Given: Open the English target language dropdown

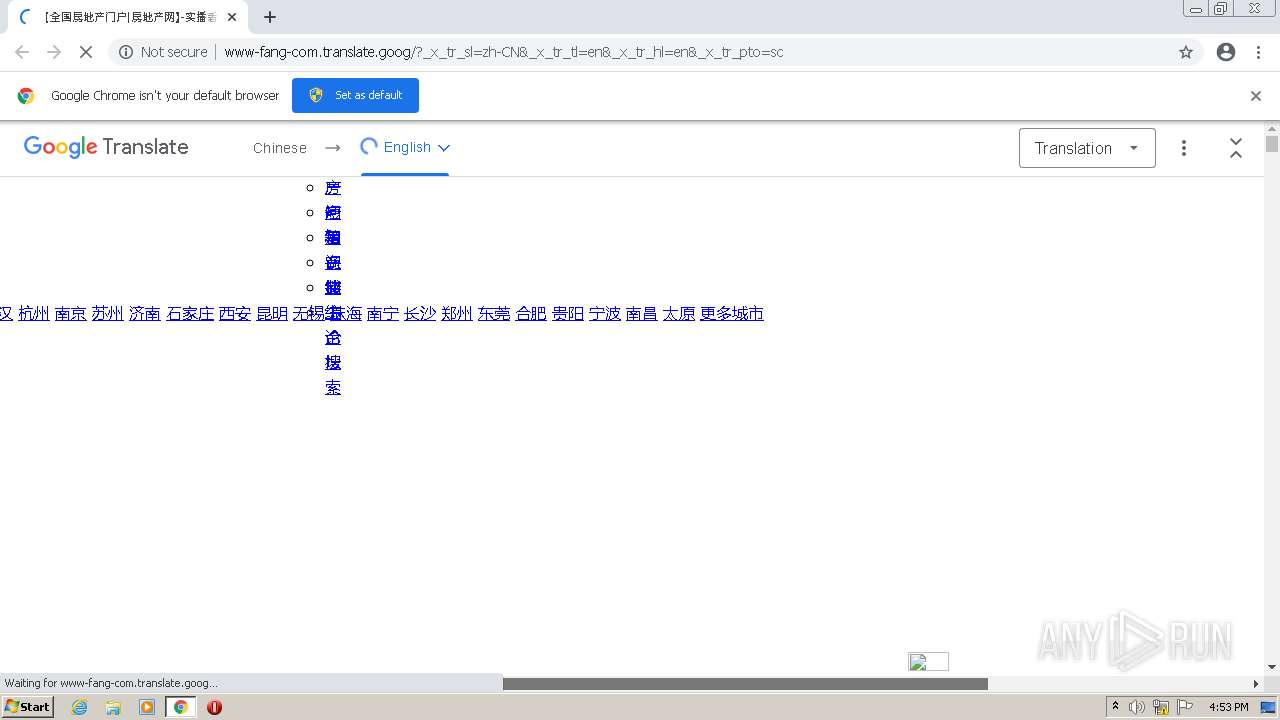Looking at the screenshot, I should click(405, 147).
